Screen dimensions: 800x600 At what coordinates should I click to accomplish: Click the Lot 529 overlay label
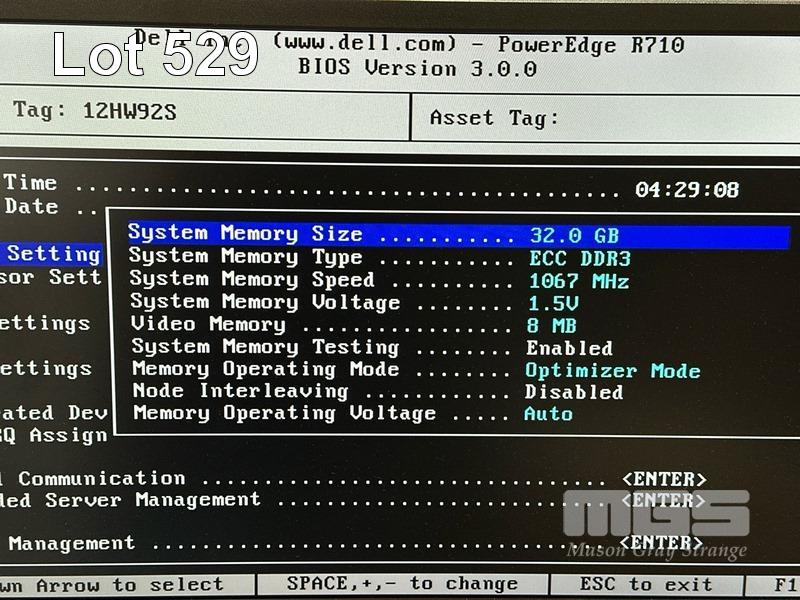[x=155, y=54]
